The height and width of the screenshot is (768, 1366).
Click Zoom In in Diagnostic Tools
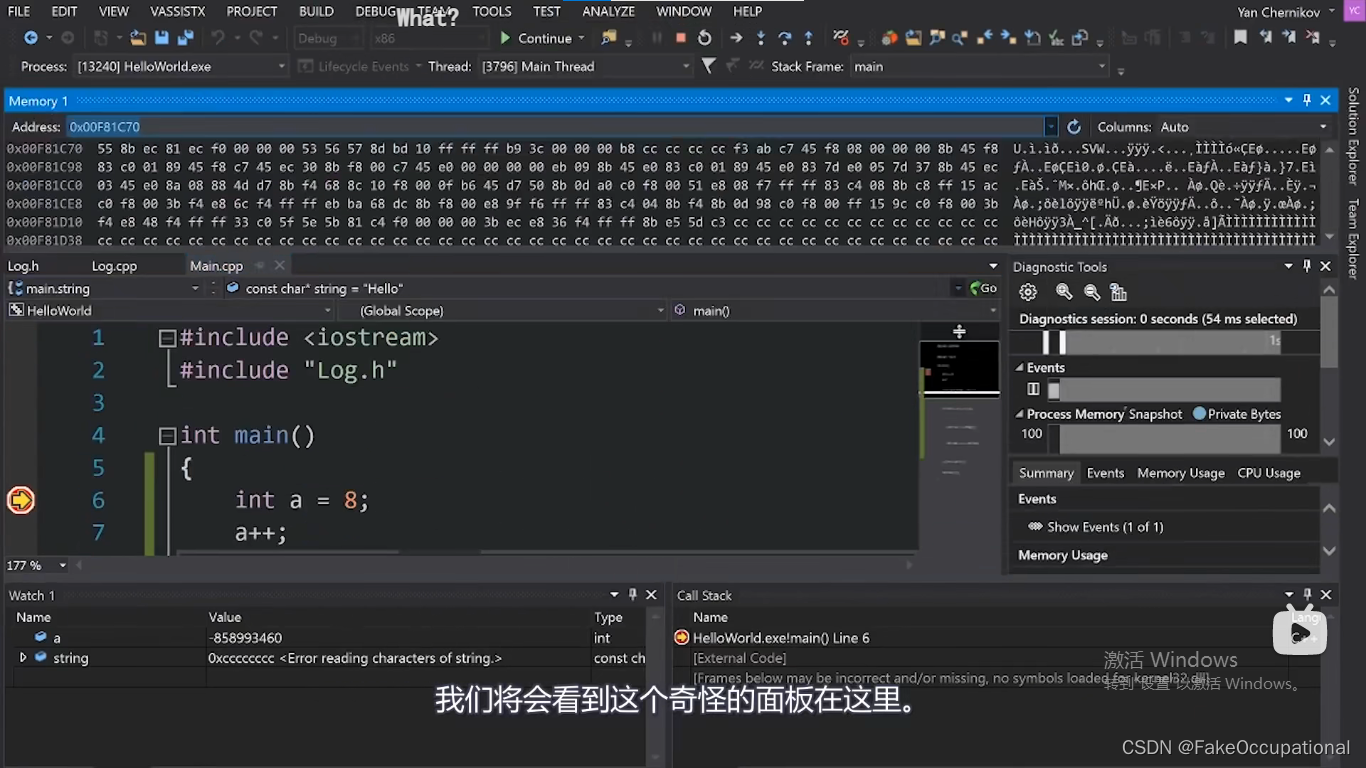pyautogui.click(x=1064, y=292)
